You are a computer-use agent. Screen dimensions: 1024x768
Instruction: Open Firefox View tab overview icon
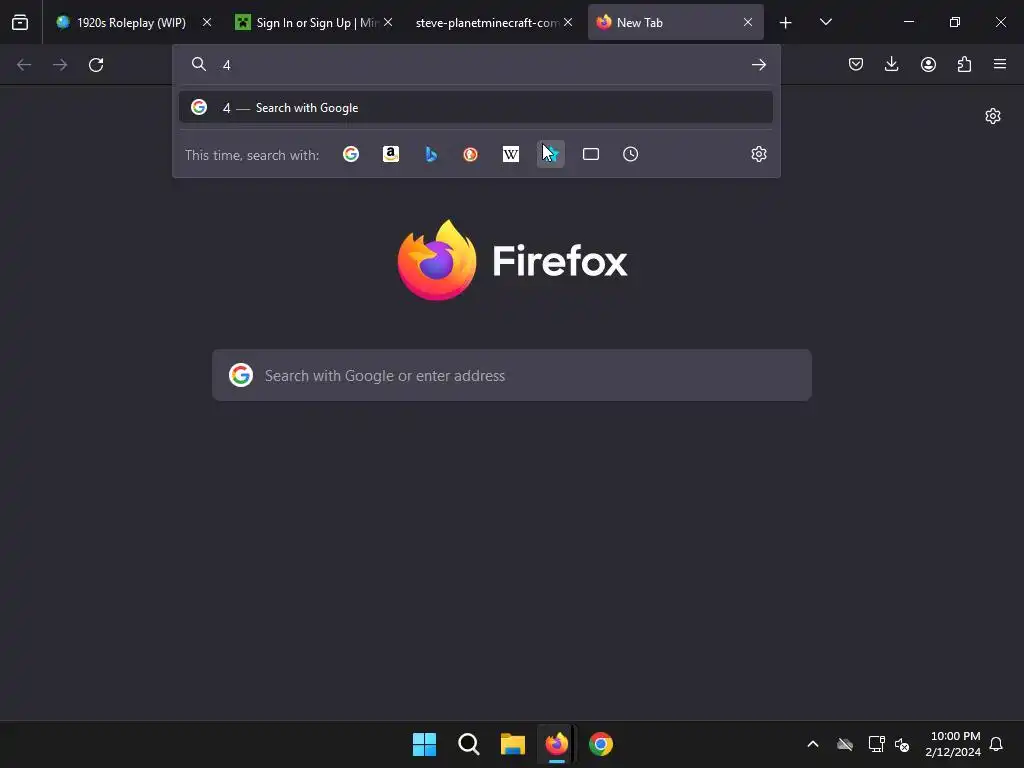[x=20, y=22]
